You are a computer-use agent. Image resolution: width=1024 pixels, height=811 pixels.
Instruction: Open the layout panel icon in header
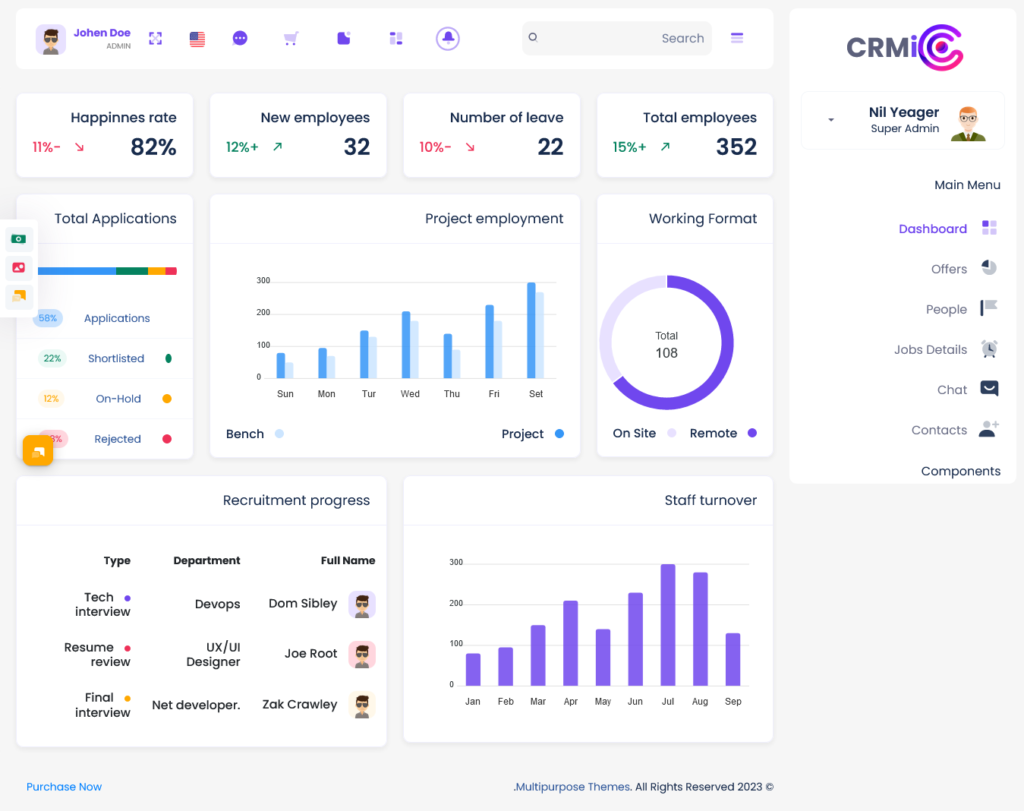(x=396, y=39)
